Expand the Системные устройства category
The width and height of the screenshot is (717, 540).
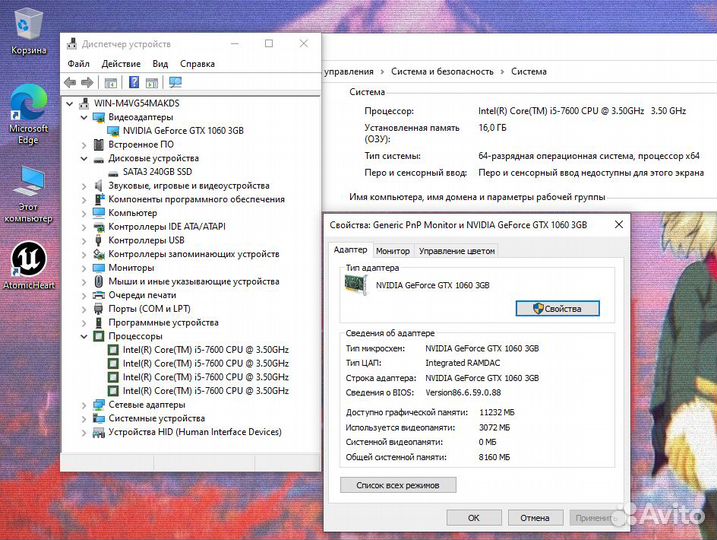click(x=84, y=419)
